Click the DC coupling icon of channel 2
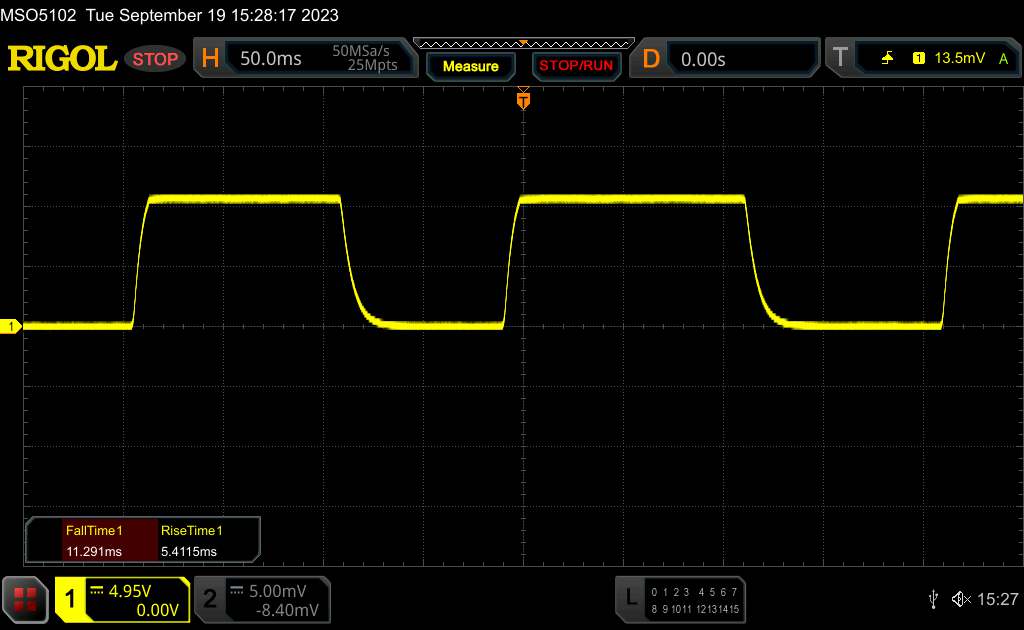Screen dimensions: 1024x630 pos(236,590)
